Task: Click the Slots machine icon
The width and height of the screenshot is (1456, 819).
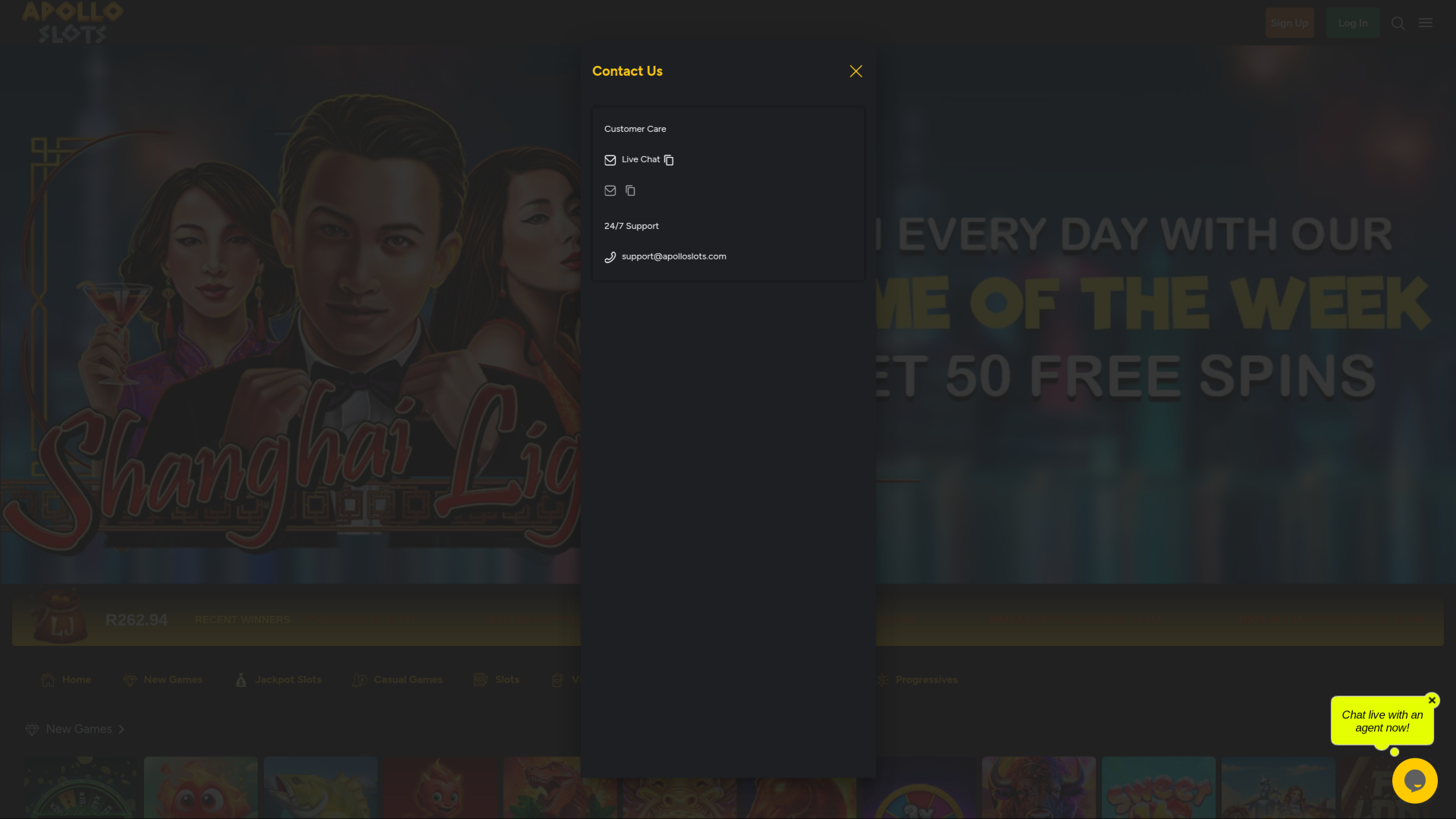Action: pos(480,679)
